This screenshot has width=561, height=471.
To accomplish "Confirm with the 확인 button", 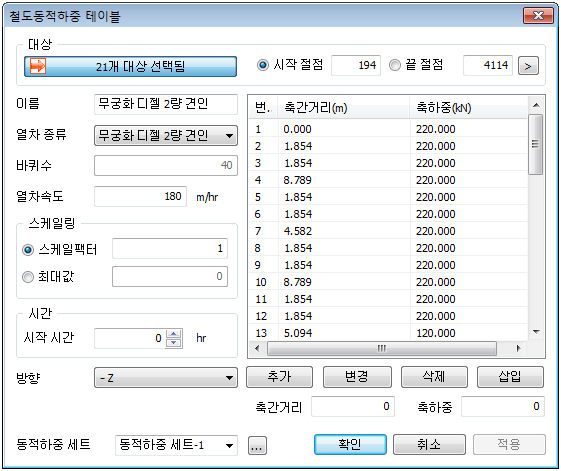I will (350, 445).
